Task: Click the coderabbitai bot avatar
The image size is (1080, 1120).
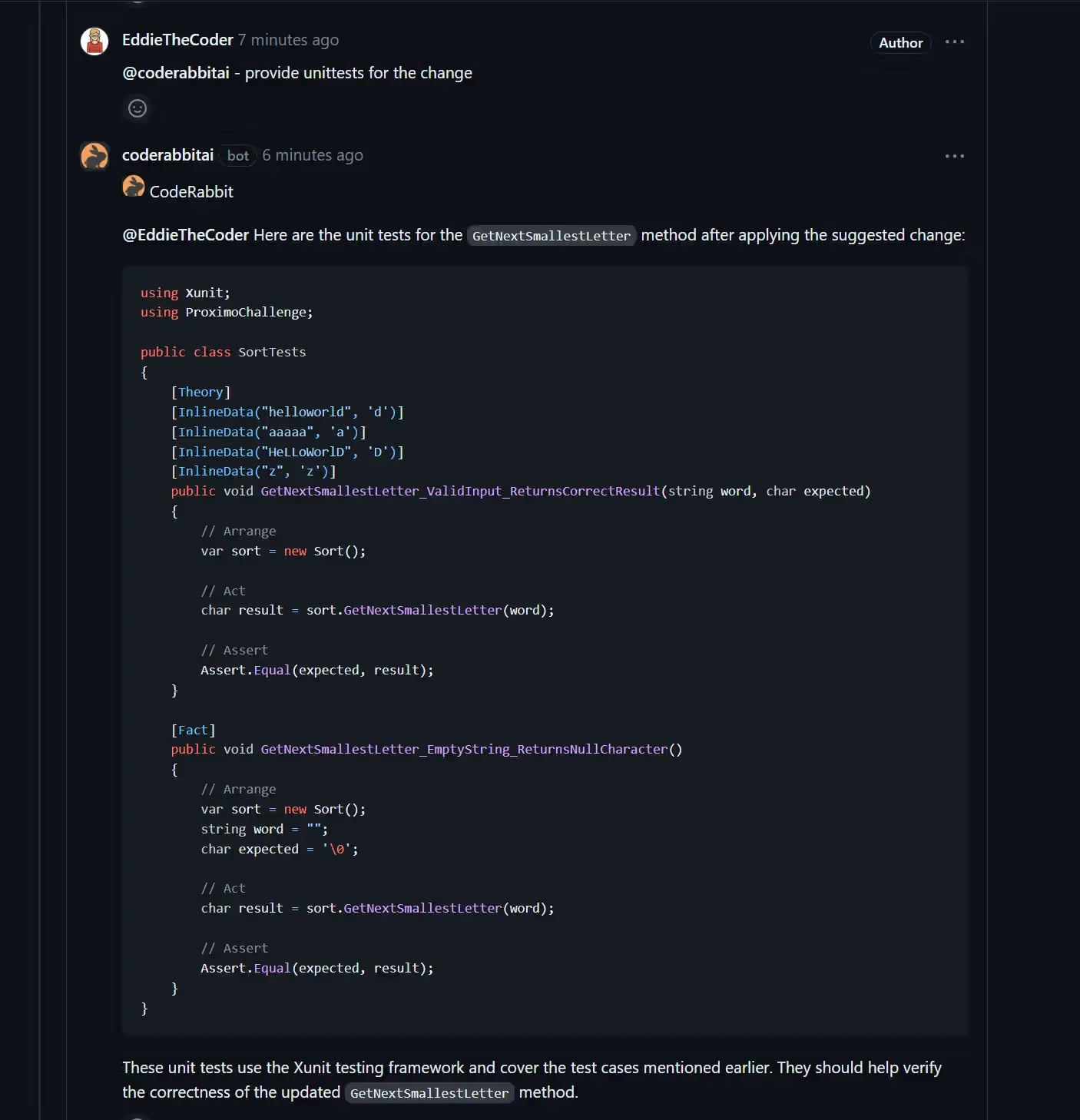Action: (x=94, y=156)
